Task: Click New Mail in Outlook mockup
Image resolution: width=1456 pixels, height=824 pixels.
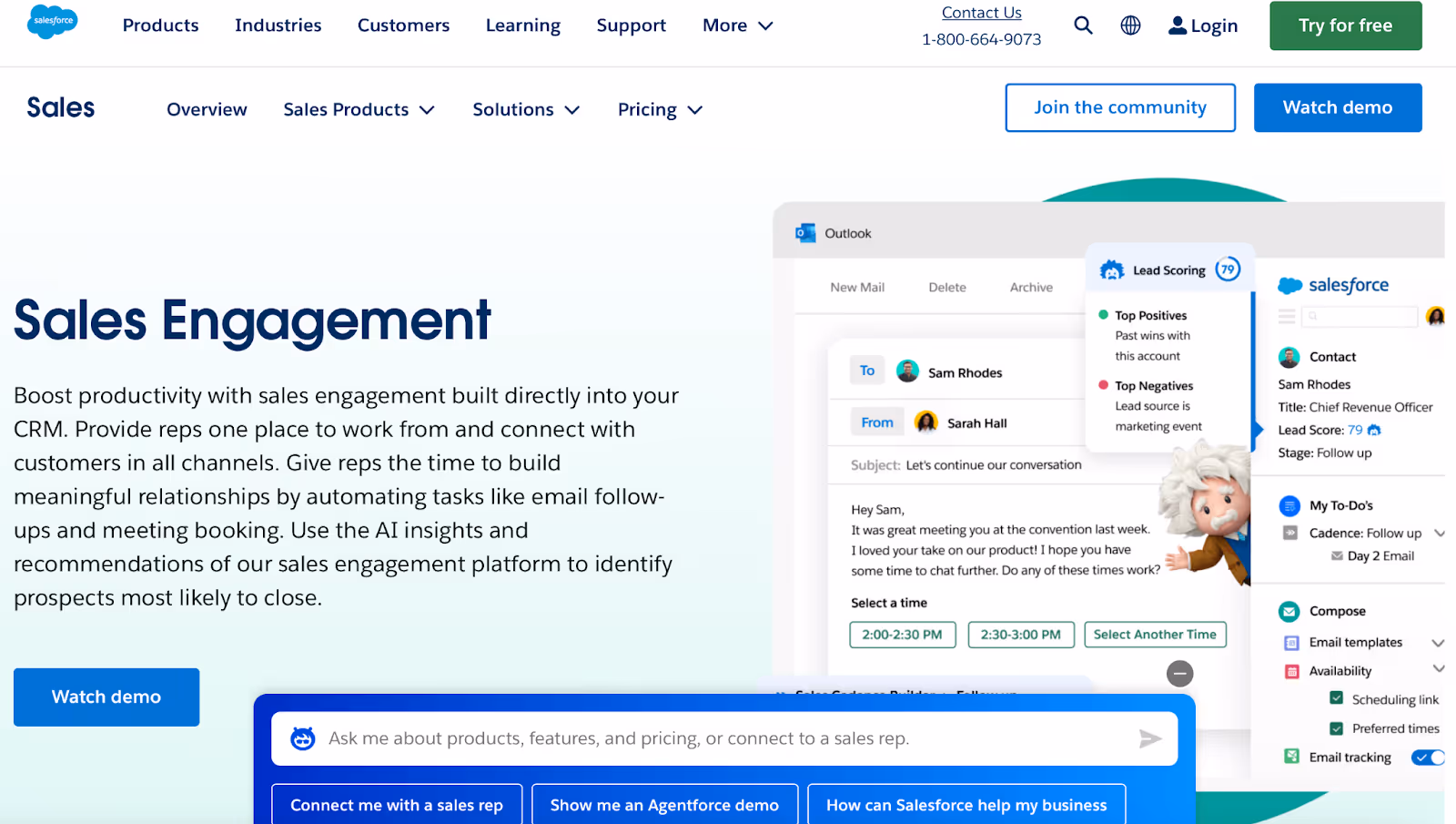Action: click(857, 287)
